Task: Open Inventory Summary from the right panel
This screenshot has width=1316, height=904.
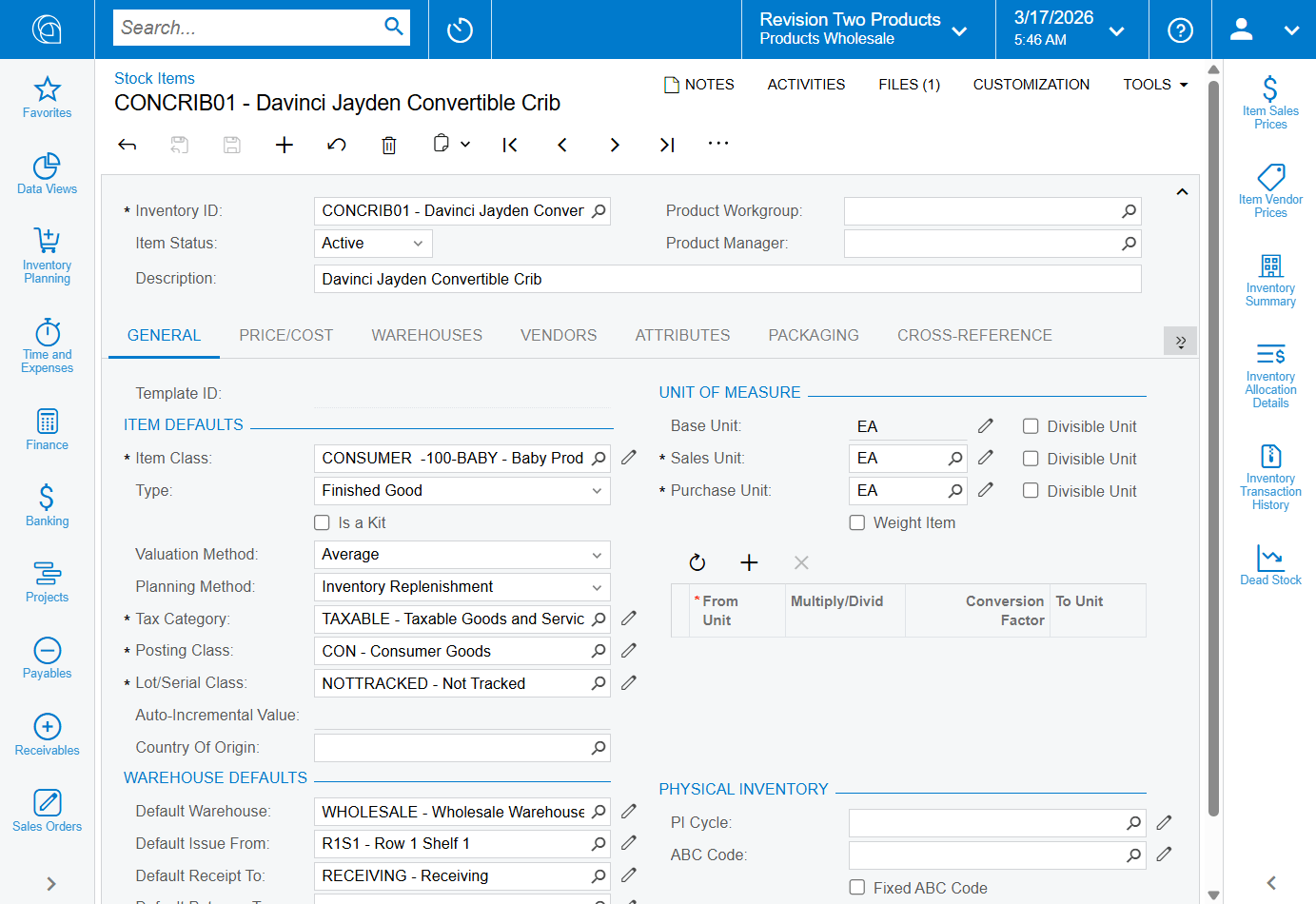Action: (1270, 281)
